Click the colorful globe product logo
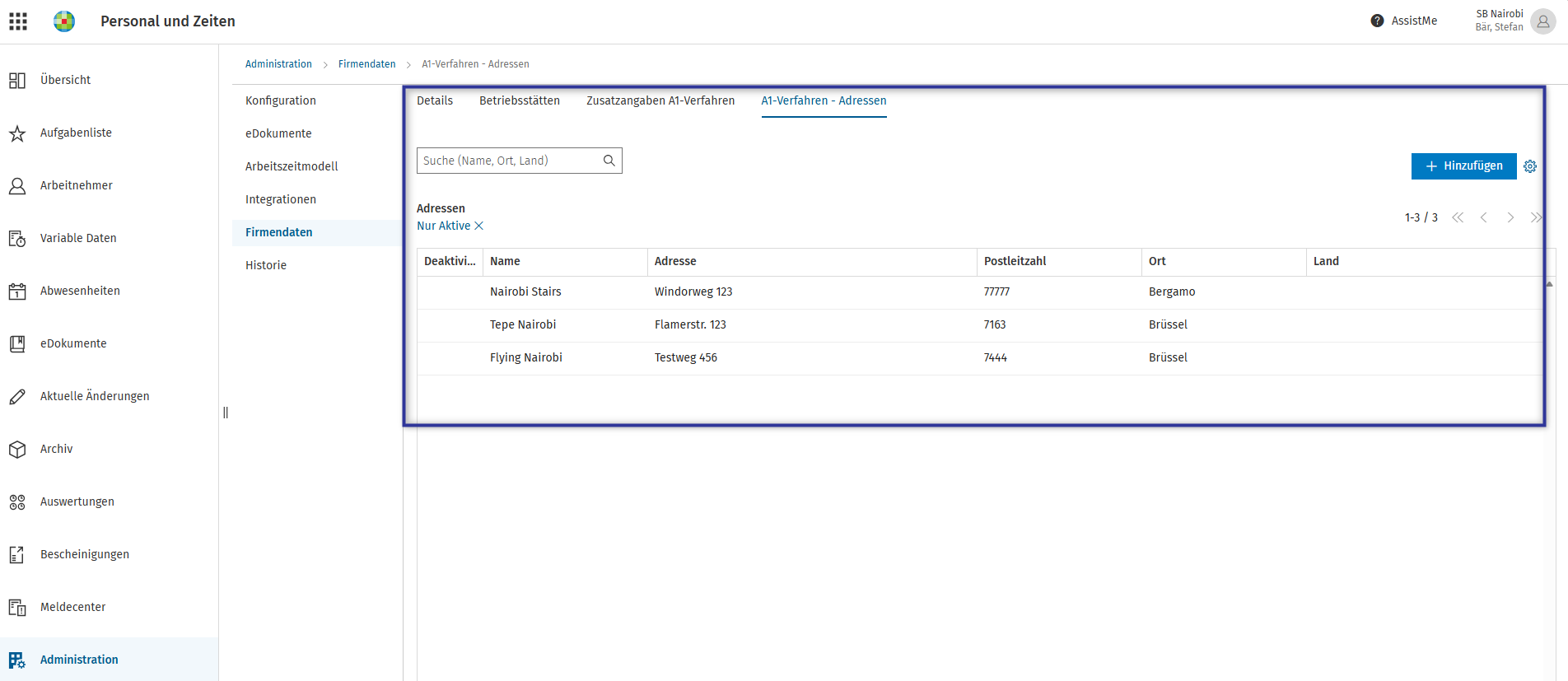The height and width of the screenshot is (681, 1568). tap(64, 21)
